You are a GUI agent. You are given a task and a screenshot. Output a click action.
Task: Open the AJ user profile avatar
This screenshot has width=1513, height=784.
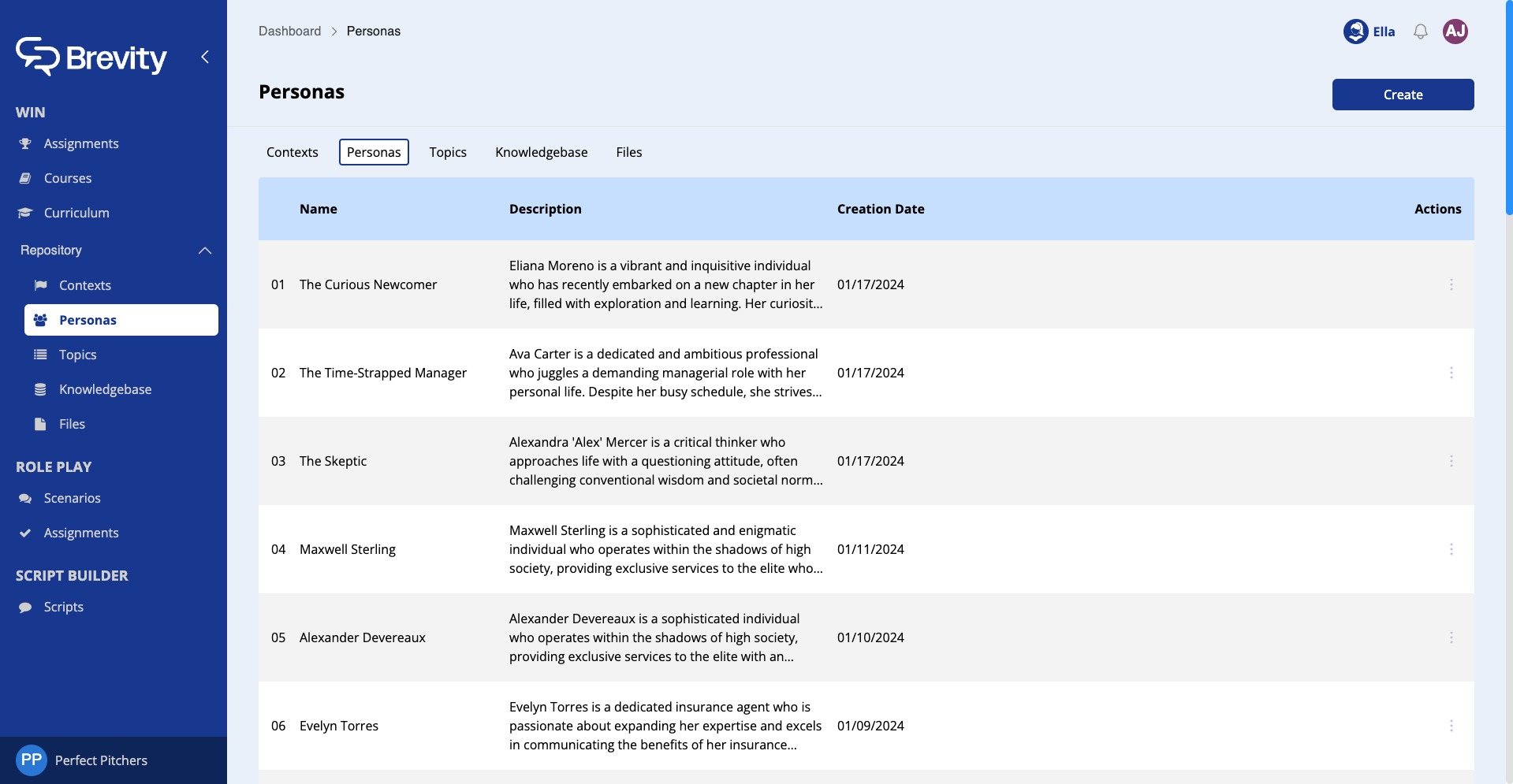coord(1455,32)
